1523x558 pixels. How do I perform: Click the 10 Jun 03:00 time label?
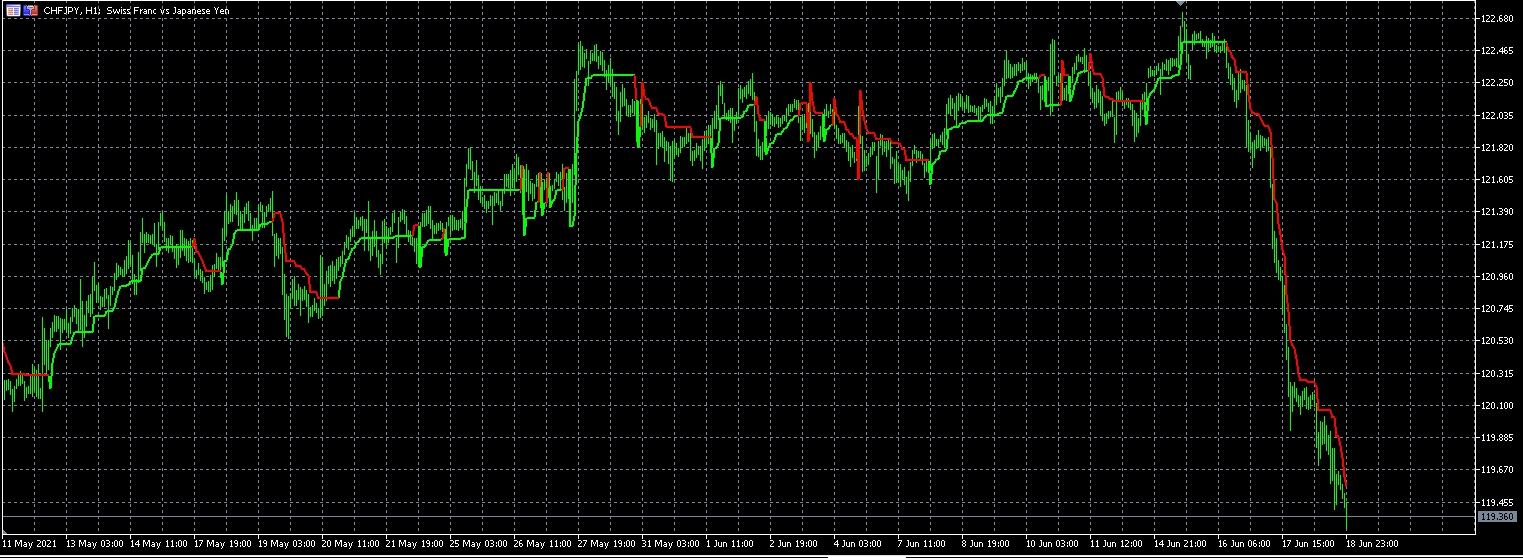(x=1053, y=543)
